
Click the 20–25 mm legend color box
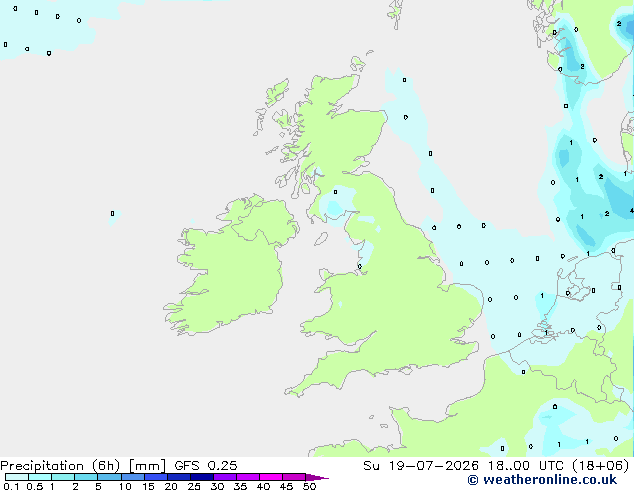tap(178, 477)
